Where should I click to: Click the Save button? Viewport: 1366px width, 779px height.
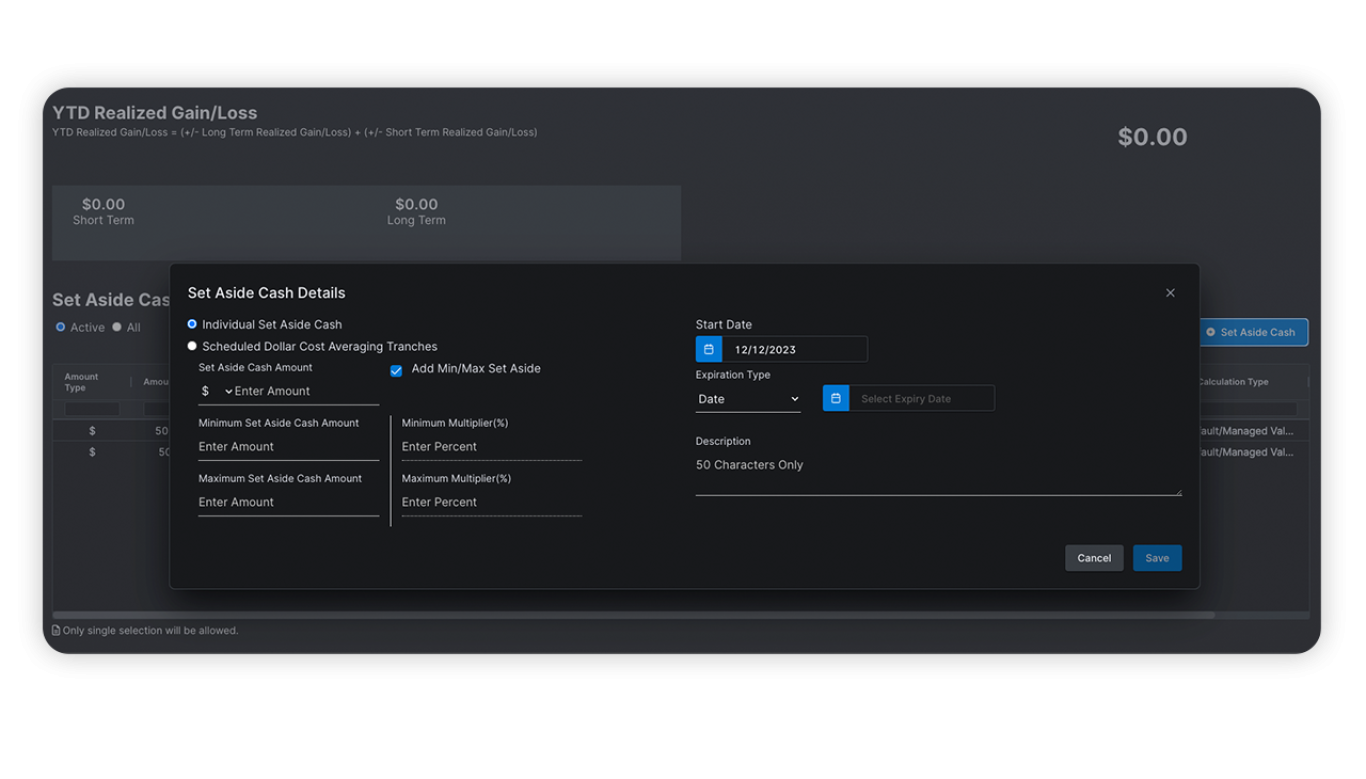(1157, 558)
